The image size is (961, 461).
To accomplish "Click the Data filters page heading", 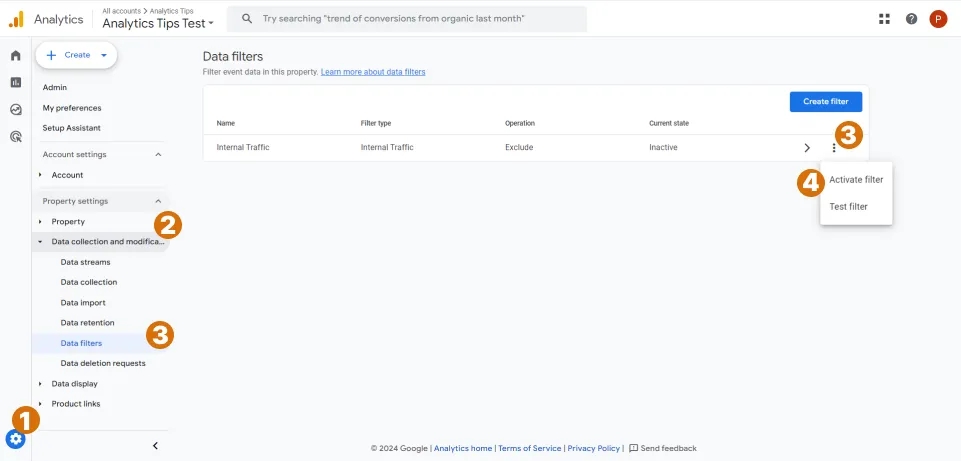I will 233,56.
